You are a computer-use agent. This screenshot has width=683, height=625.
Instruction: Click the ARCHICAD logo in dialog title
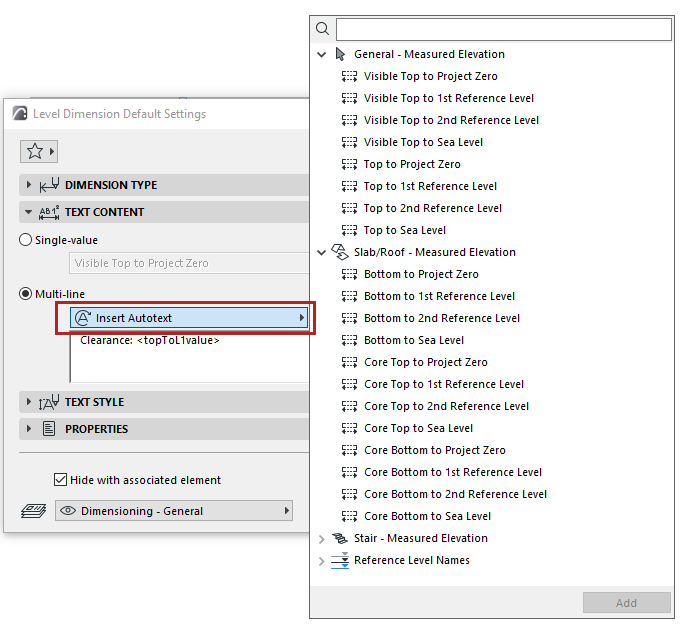point(20,113)
